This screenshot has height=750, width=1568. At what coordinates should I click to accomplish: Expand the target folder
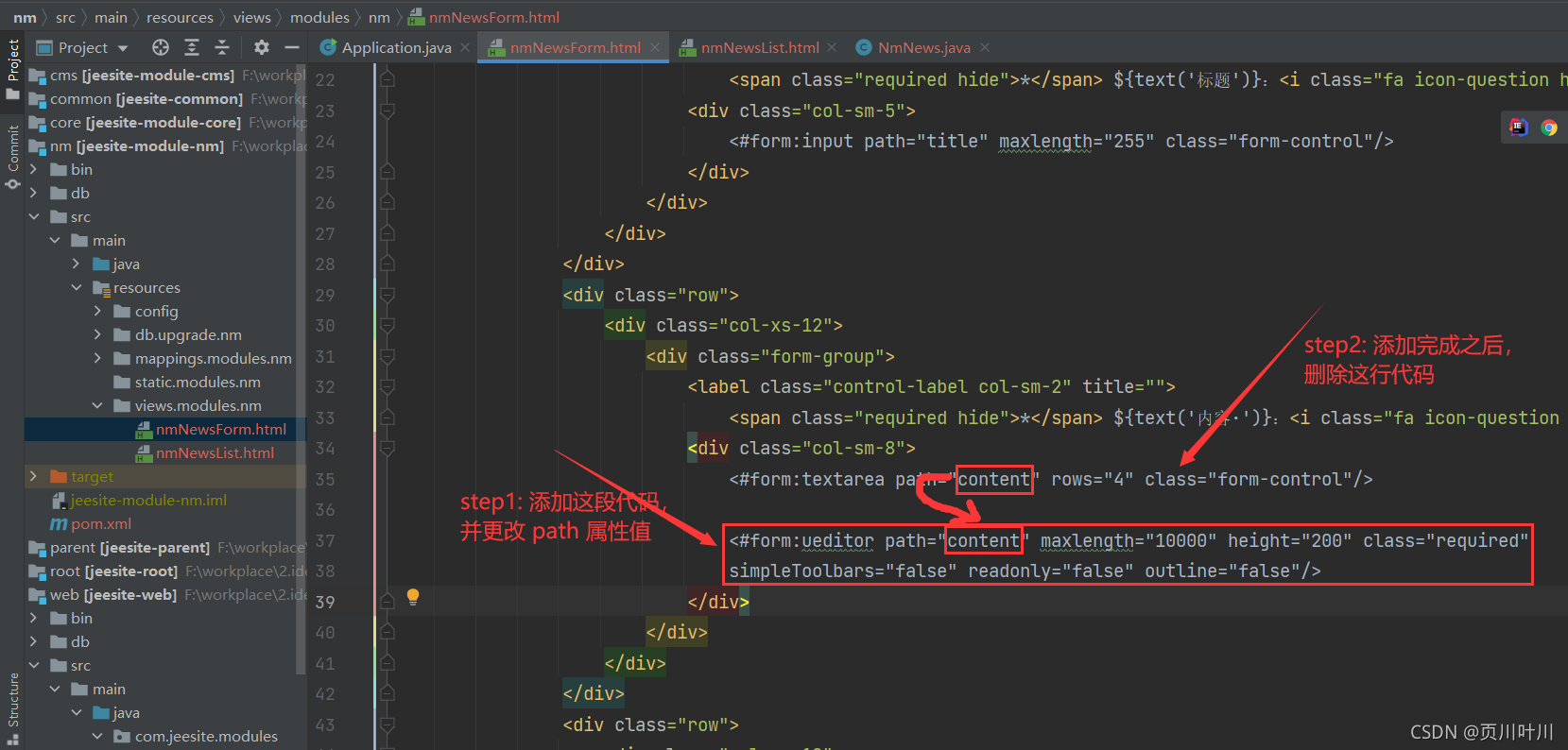pos(34,476)
